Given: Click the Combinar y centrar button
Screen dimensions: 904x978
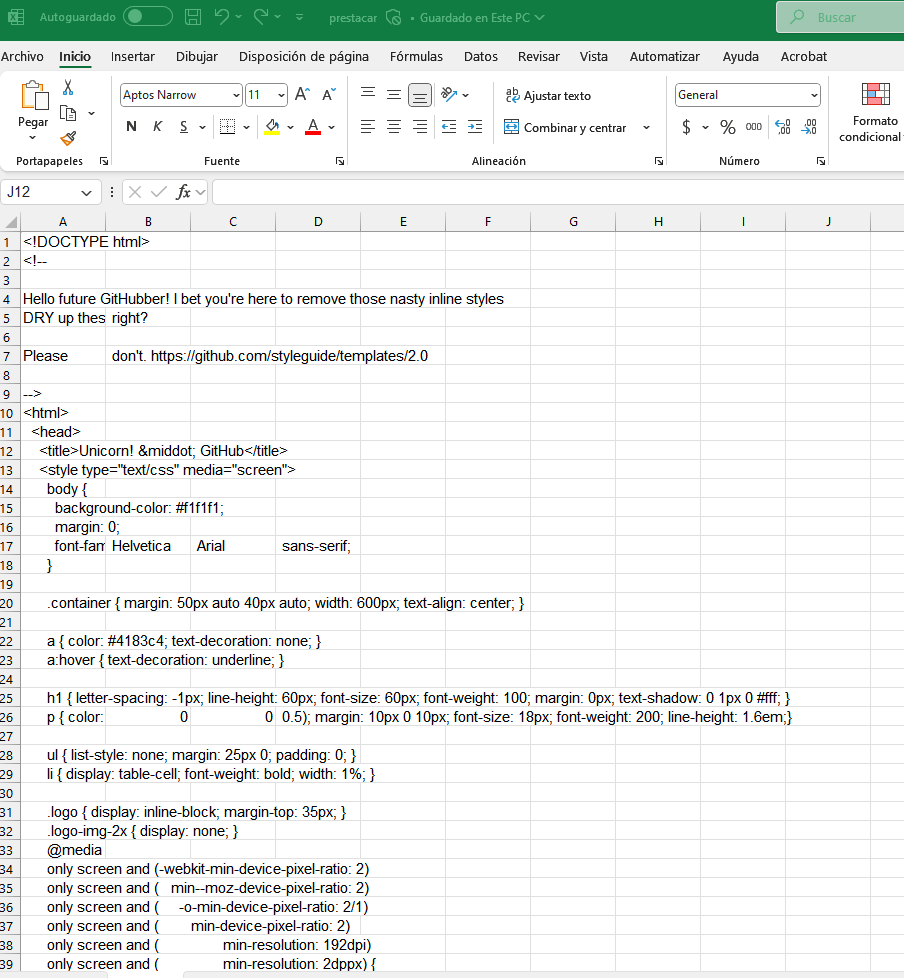Looking at the screenshot, I should [565, 127].
